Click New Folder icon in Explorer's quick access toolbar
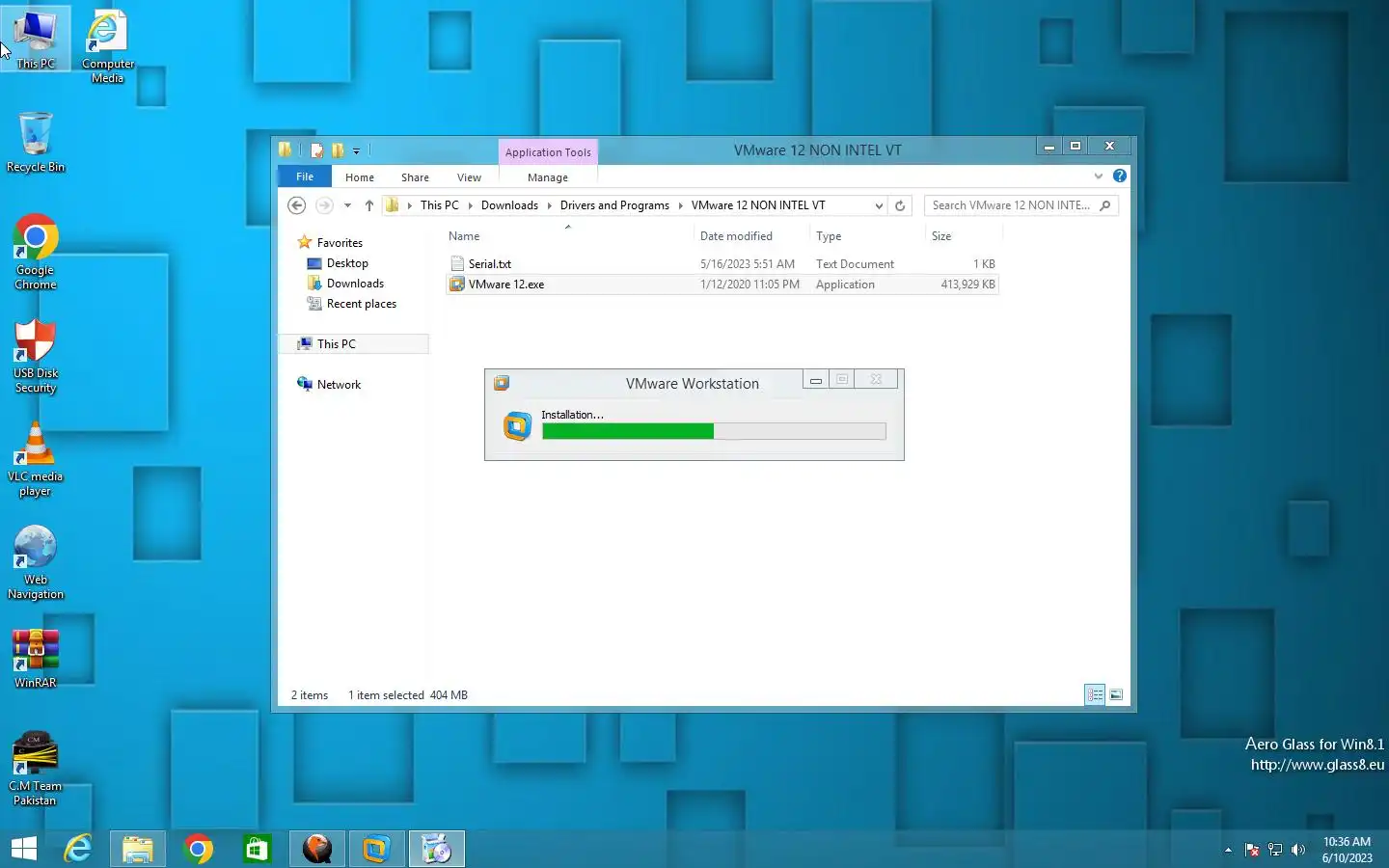The image size is (1389, 868). click(x=338, y=150)
